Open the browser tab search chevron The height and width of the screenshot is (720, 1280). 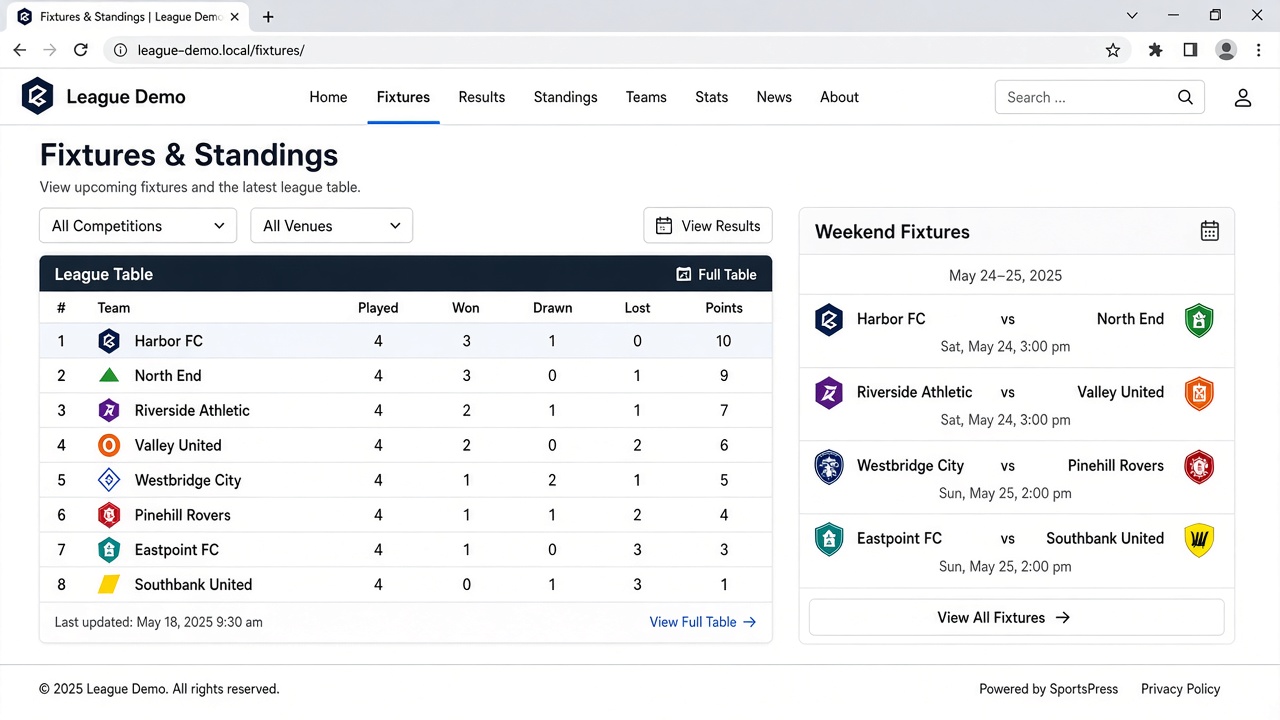coord(1132,16)
